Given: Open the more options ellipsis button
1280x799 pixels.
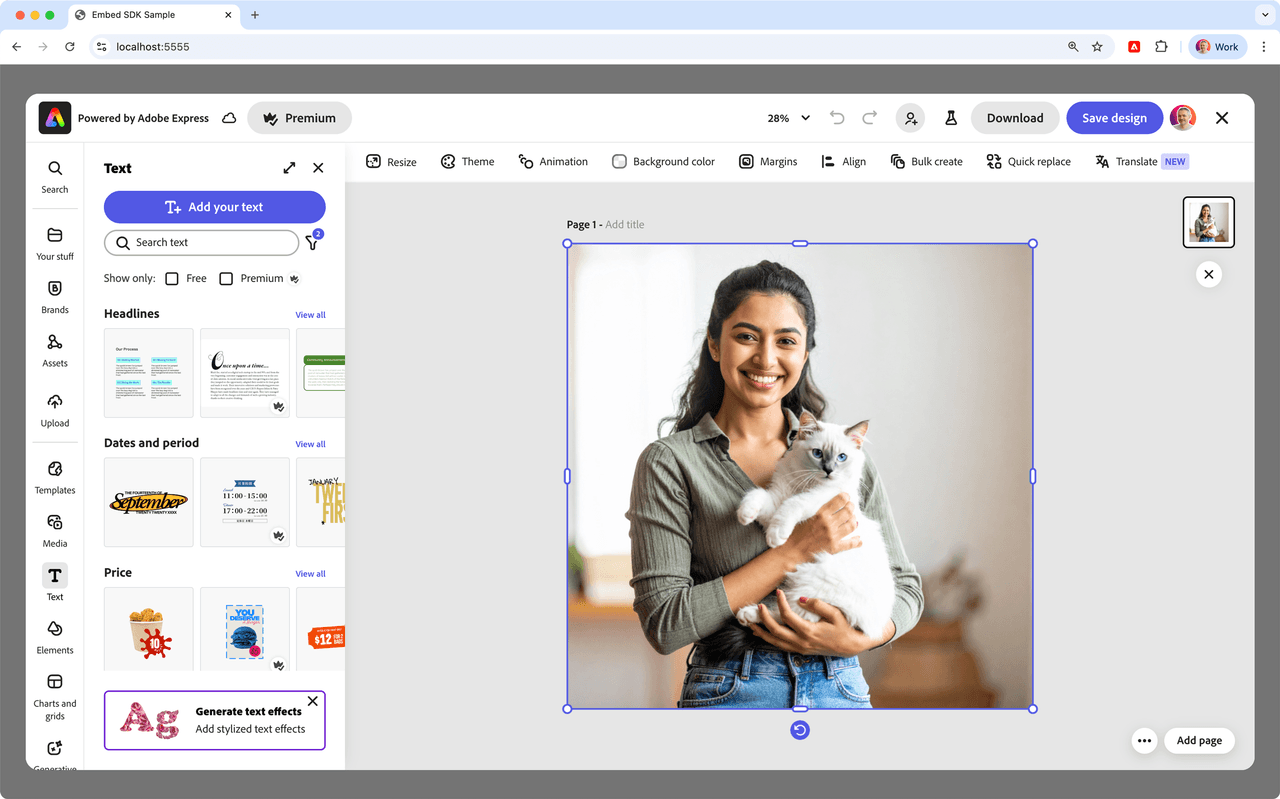Looking at the screenshot, I should [x=1144, y=741].
